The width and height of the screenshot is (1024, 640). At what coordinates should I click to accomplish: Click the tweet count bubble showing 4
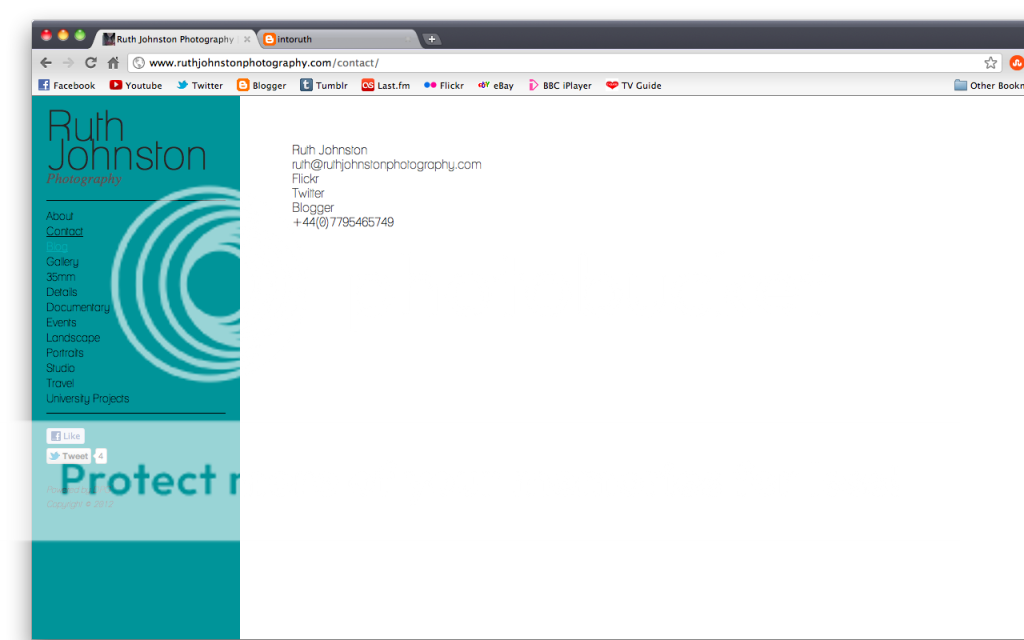point(101,456)
